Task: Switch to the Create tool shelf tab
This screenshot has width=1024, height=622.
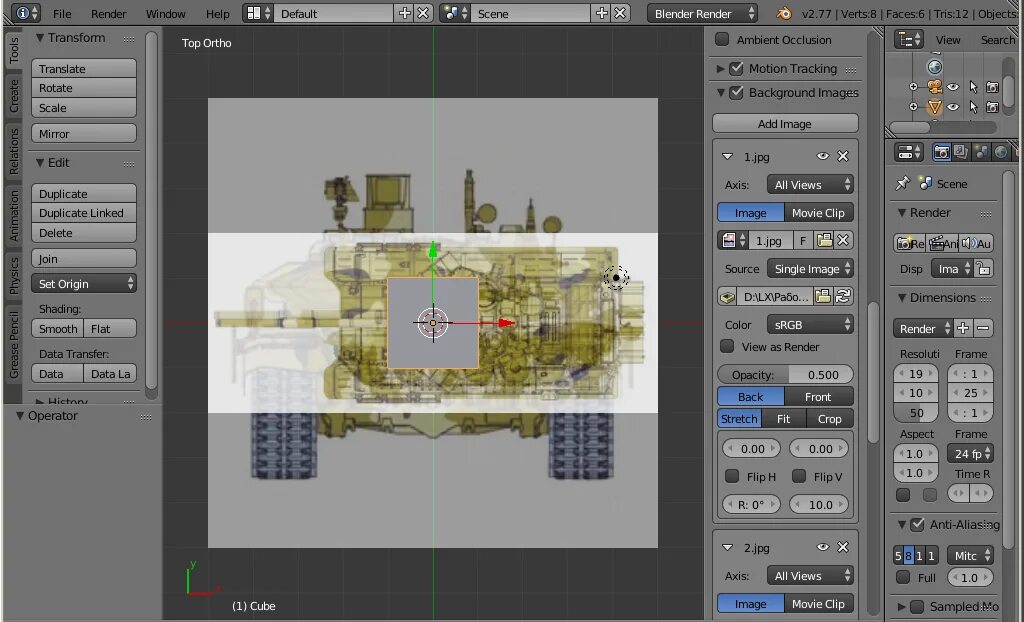Action: (x=14, y=96)
